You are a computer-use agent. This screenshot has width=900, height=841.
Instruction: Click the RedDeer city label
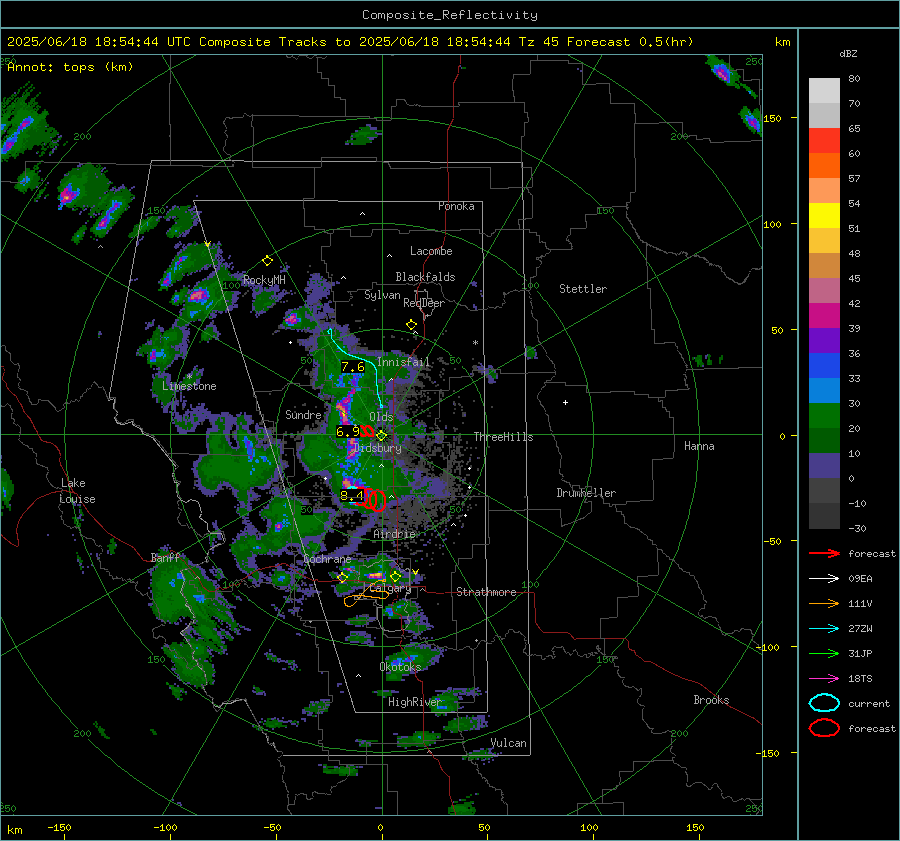click(x=424, y=303)
